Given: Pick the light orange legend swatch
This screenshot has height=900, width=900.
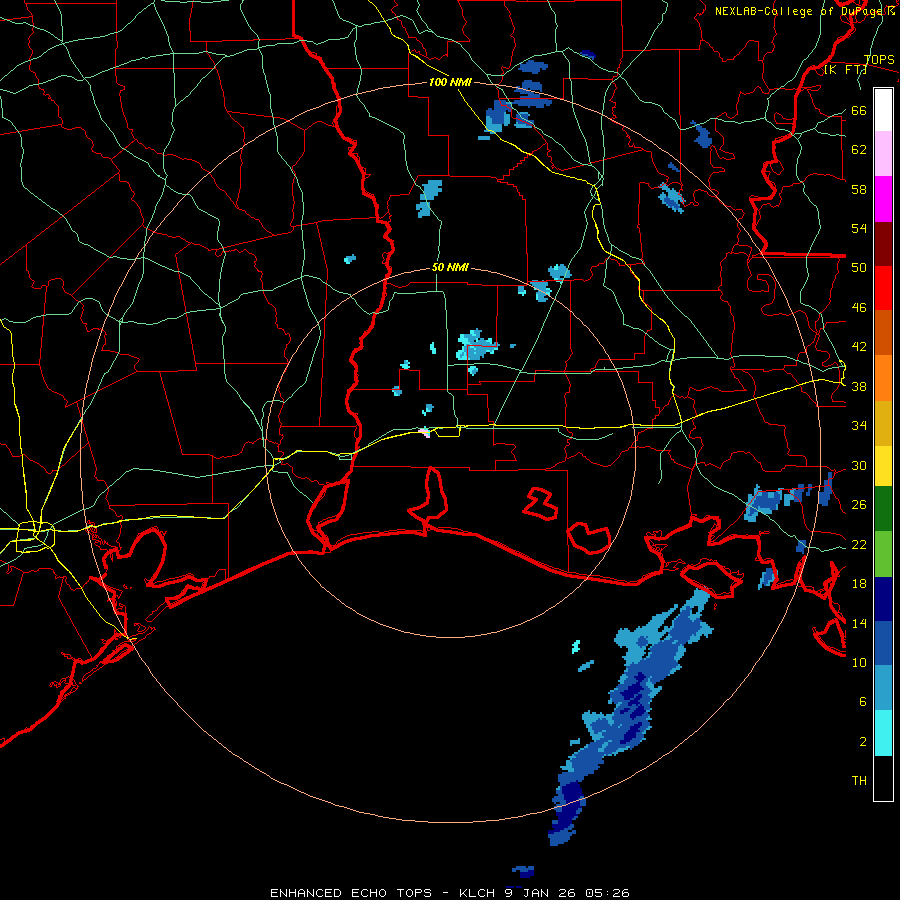Looking at the screenshot, I should click(x=883, y=378).
